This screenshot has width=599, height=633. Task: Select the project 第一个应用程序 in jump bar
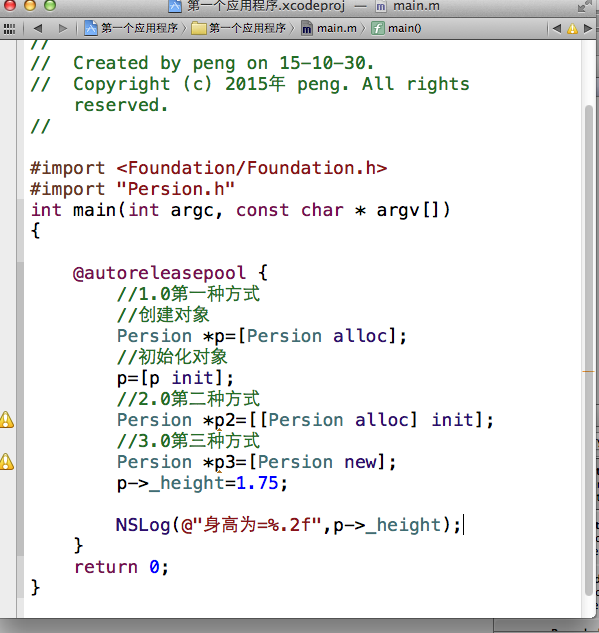[132, 28]
